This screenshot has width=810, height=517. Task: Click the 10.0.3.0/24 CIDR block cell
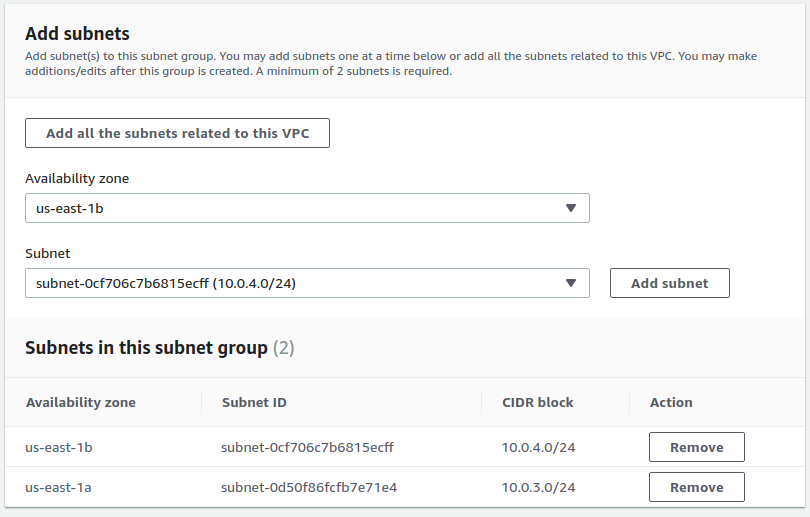538,487
